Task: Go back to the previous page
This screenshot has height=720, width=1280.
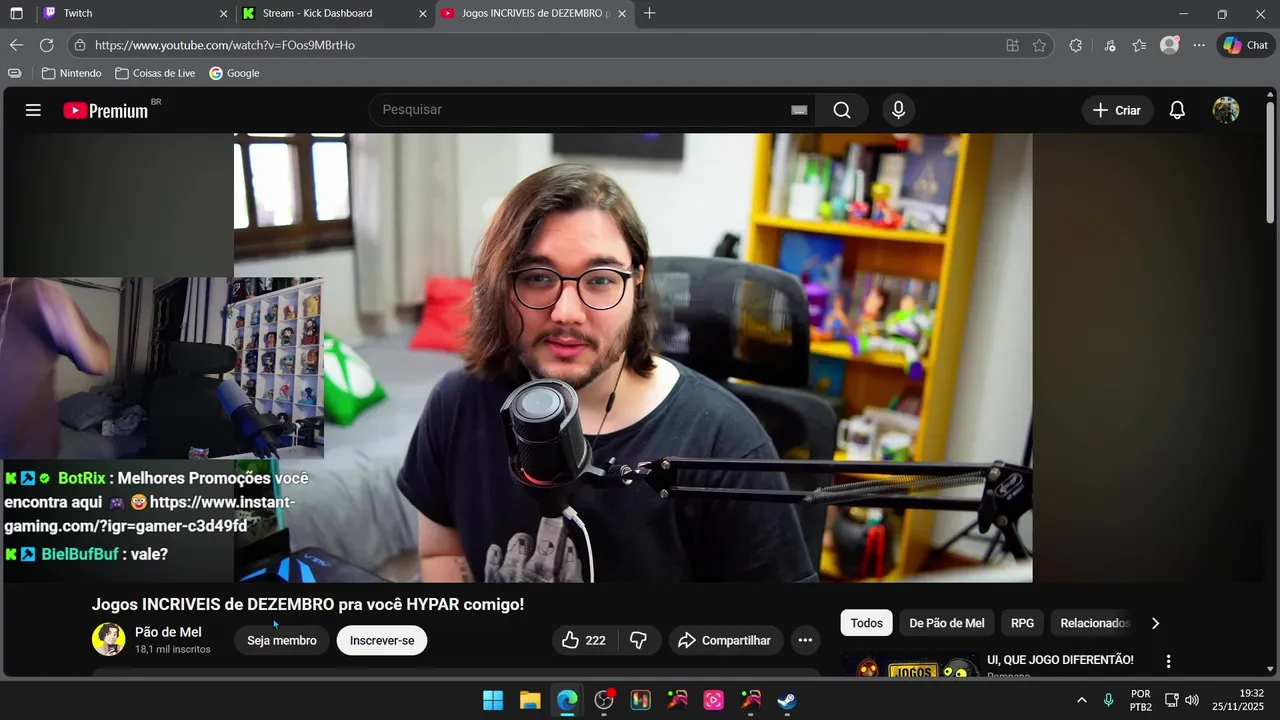Action: [16, 45]
